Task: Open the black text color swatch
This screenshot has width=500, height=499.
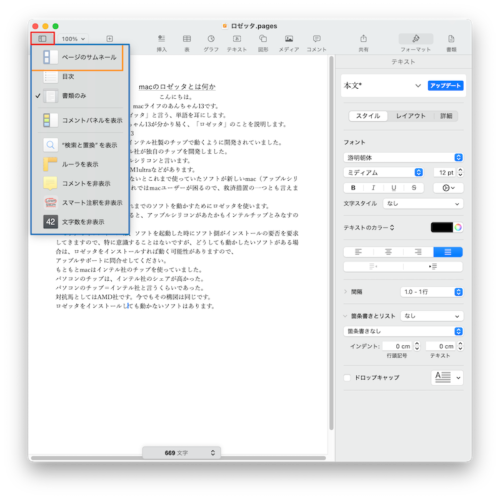Action: [x=442, y=227]
